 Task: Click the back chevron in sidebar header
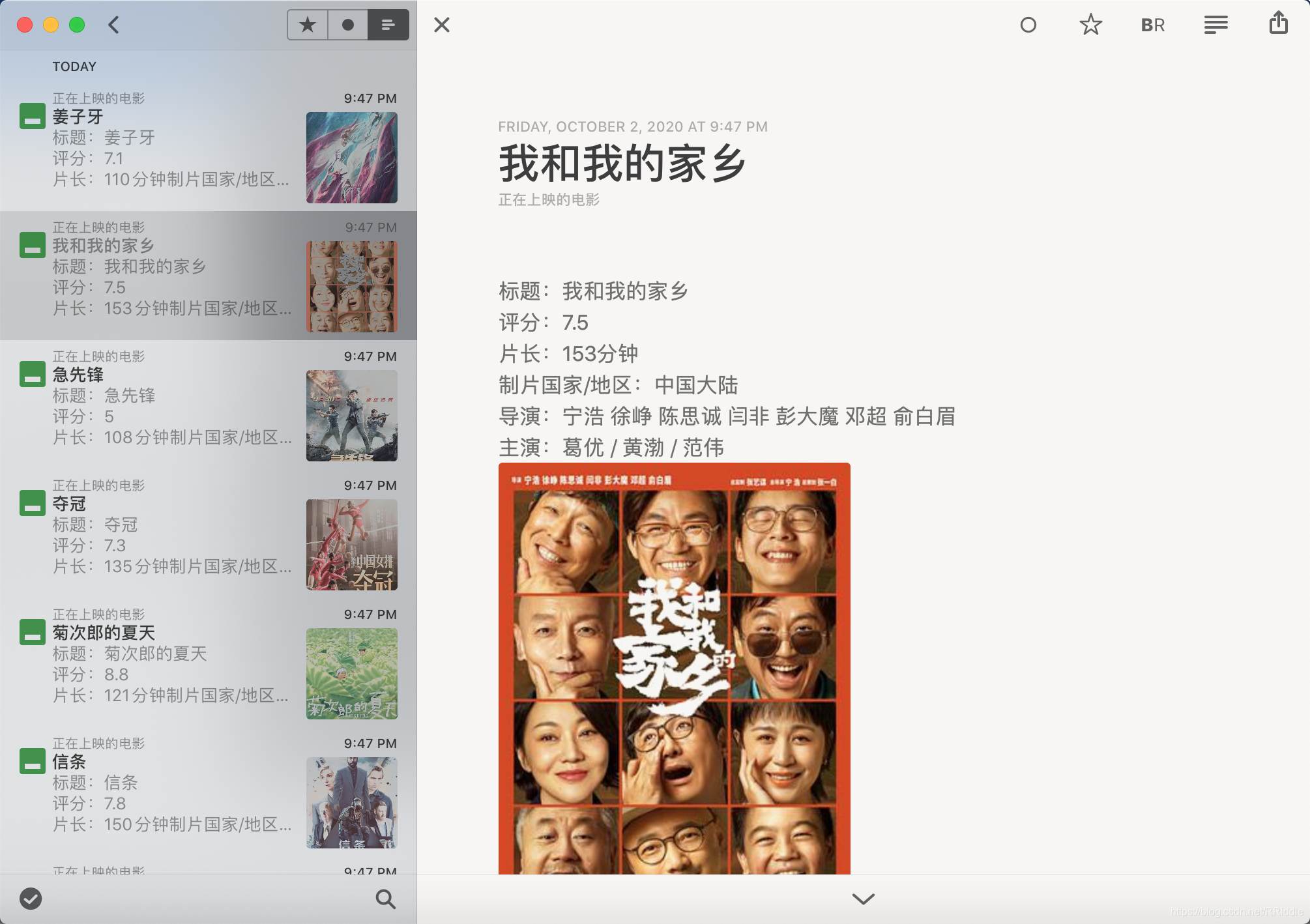(x=113, y=25)
